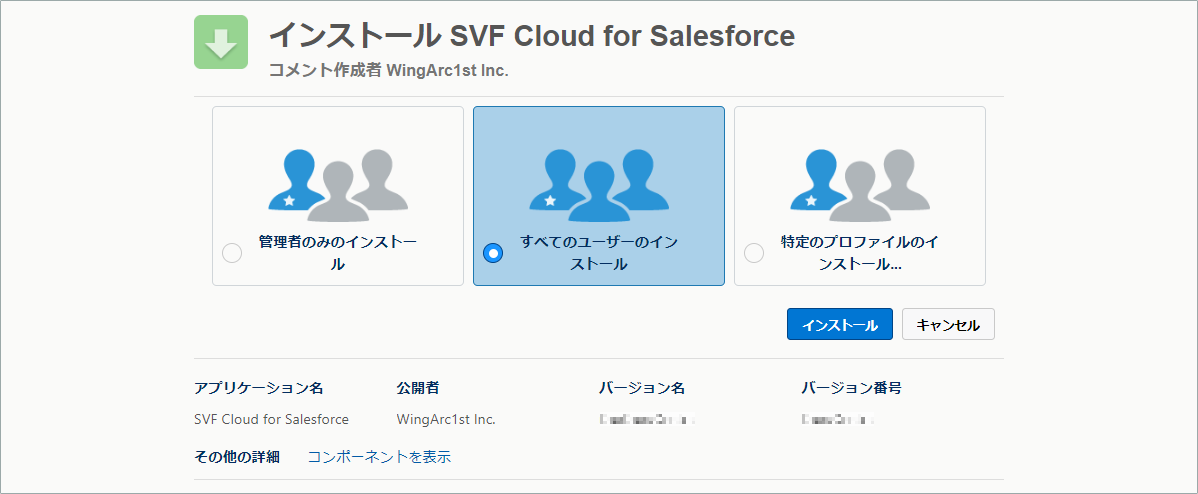The width and height of the screenshot is (1198, 494).
Task: Click the blue インストール button
Action: [840, 324]
